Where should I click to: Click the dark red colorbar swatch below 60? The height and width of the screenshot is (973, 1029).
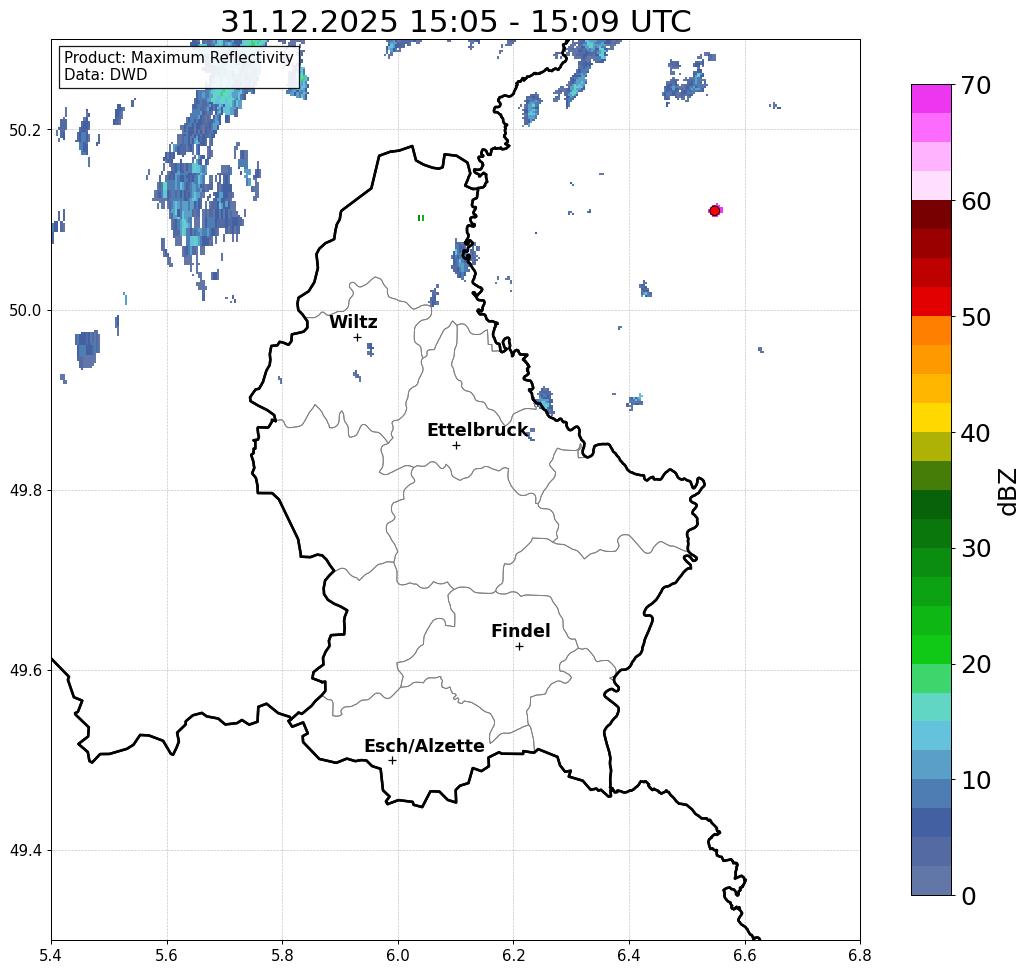931,215
